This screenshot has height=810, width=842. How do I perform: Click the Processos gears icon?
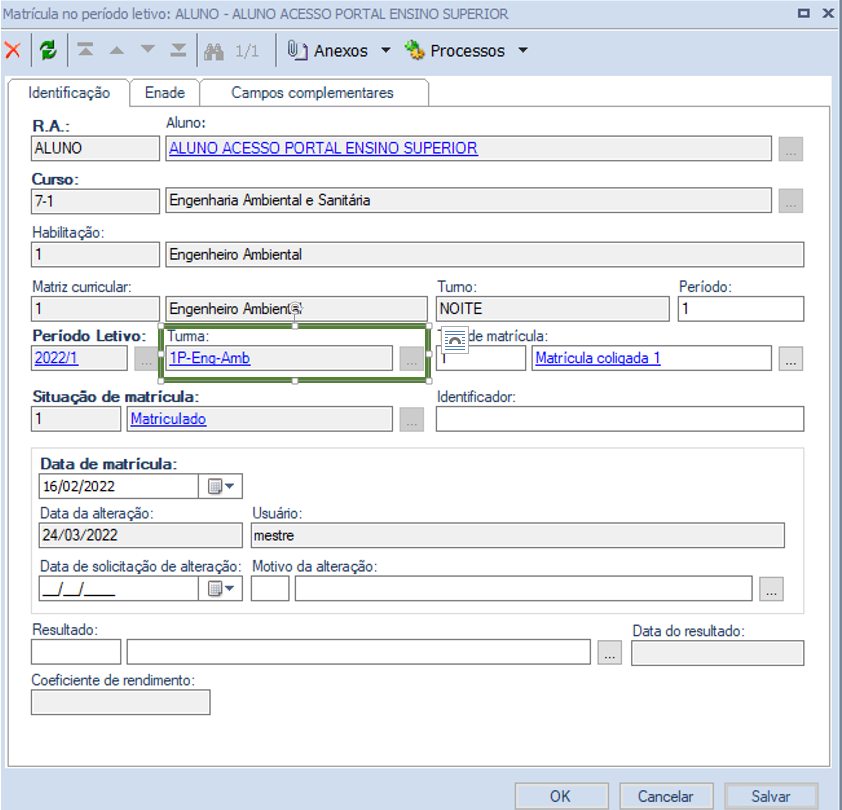click(414, 50)
